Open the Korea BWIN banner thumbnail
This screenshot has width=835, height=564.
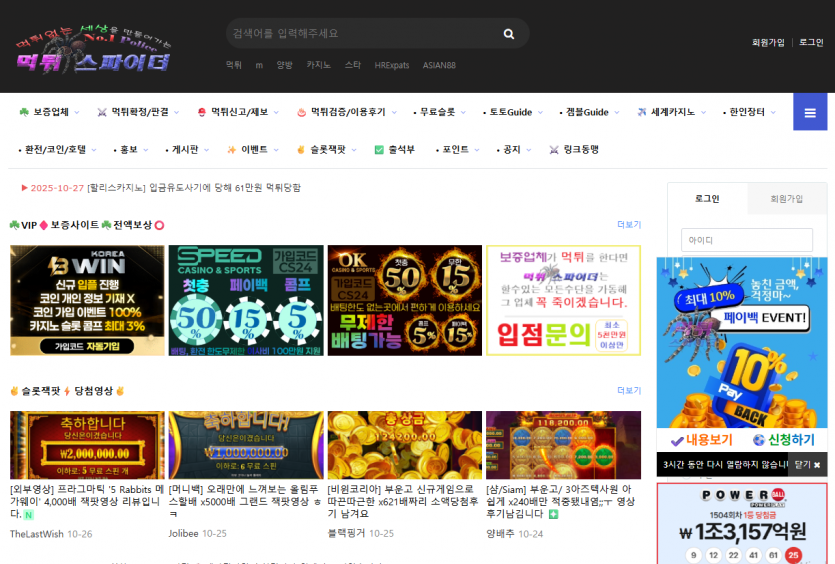[x=87, y=300]
